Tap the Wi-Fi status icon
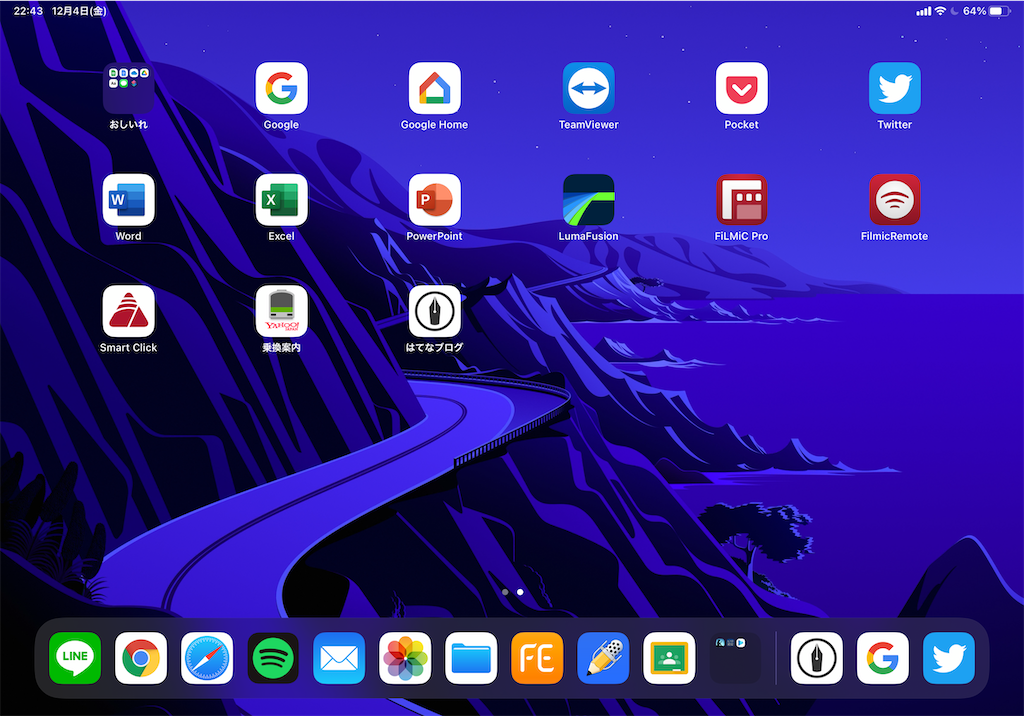 (x=940, y=11)
